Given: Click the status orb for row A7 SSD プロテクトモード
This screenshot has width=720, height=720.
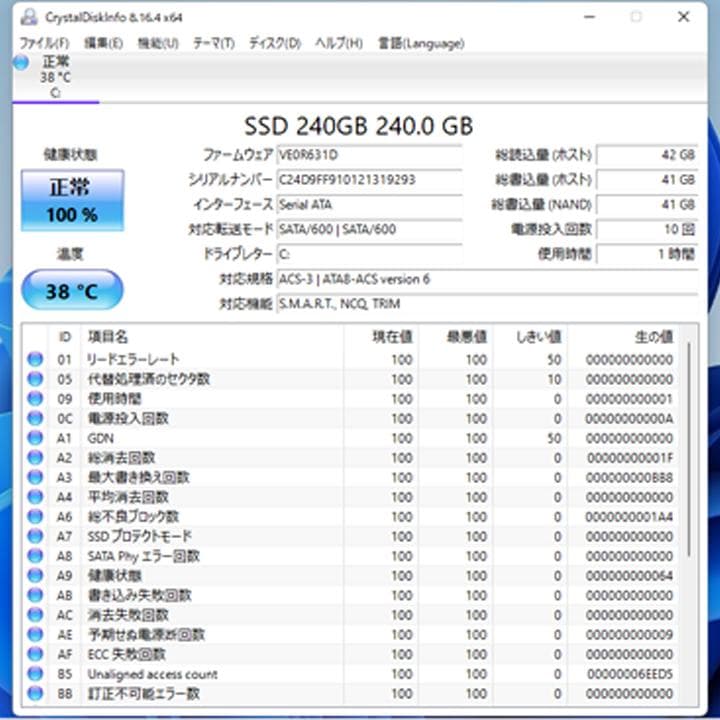Looking at the screenshot, I should [35, 536].
